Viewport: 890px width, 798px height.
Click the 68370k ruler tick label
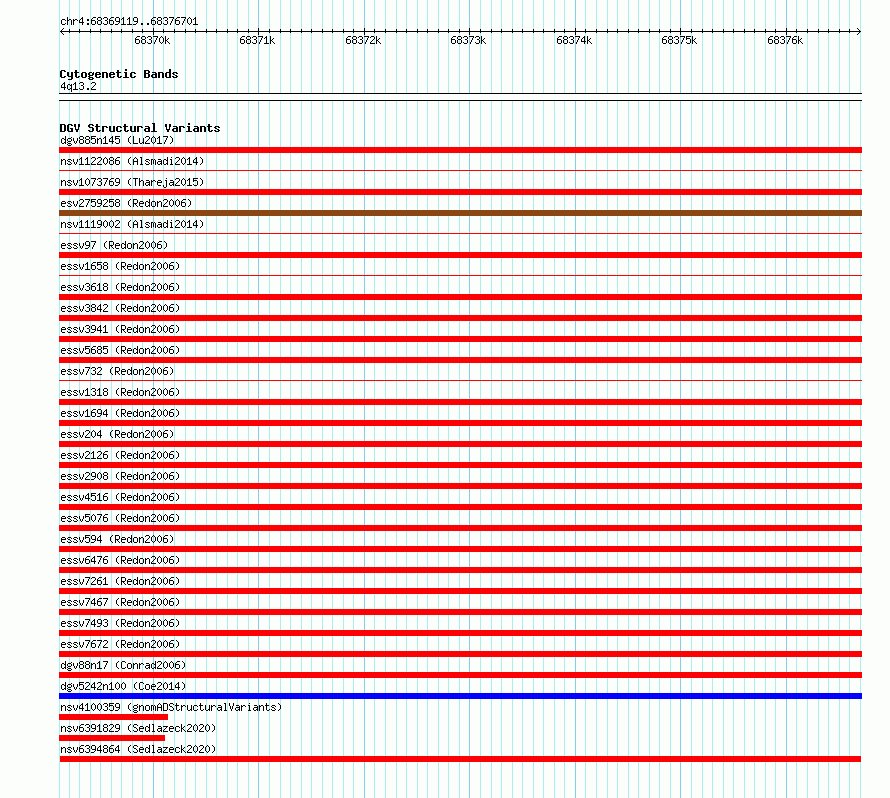click(x=152, y=40)
